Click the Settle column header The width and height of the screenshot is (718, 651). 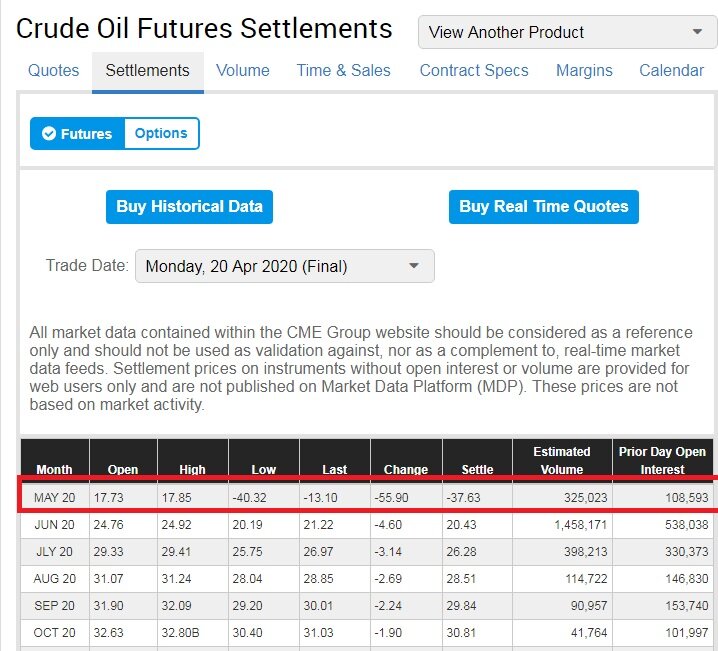click(x=477, y=469)
